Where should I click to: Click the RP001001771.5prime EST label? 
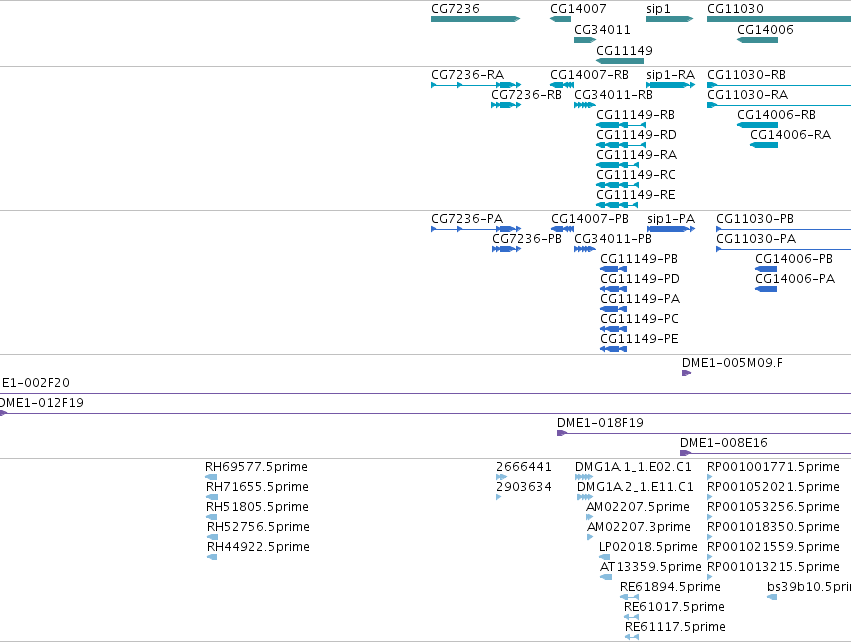point(773,467)
